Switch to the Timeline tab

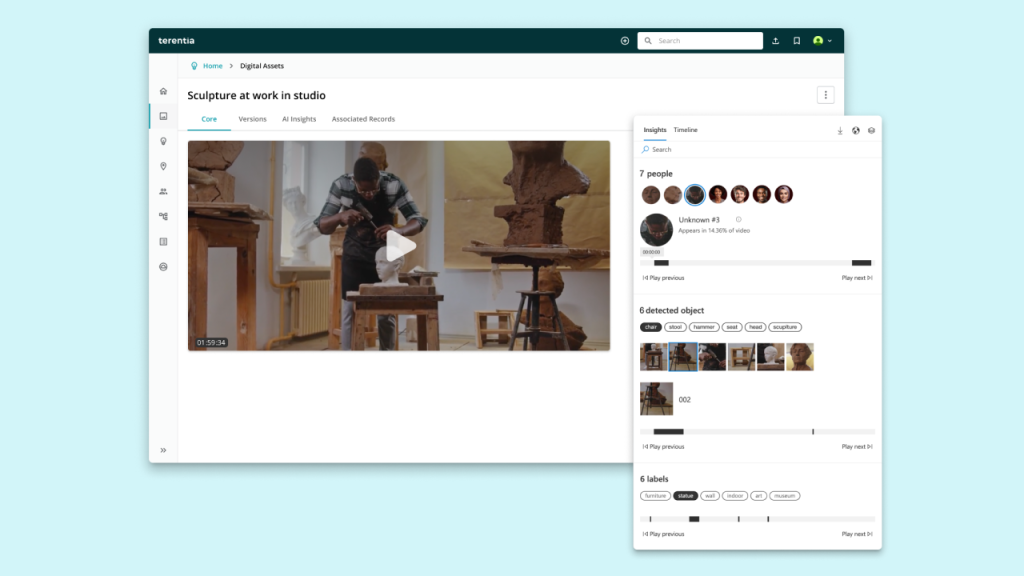click(685, 130)
